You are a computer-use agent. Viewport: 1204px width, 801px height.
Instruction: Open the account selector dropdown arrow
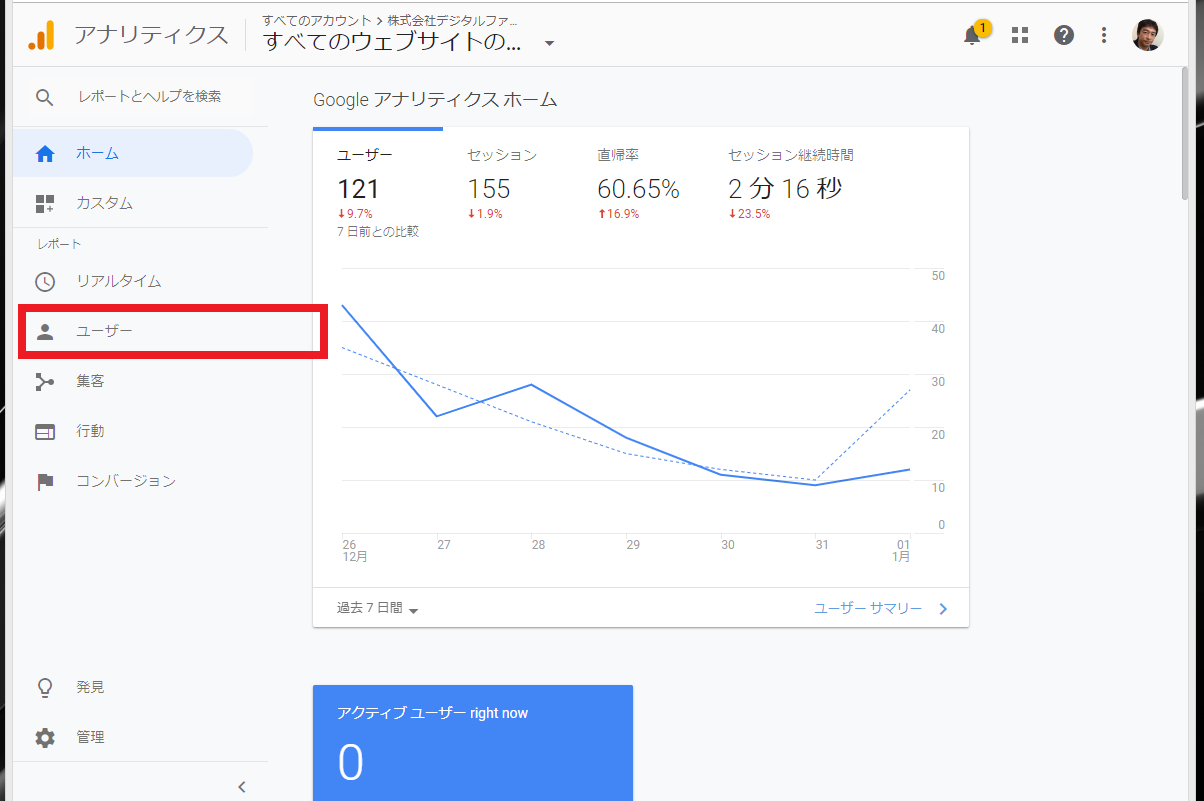point(549,44)
